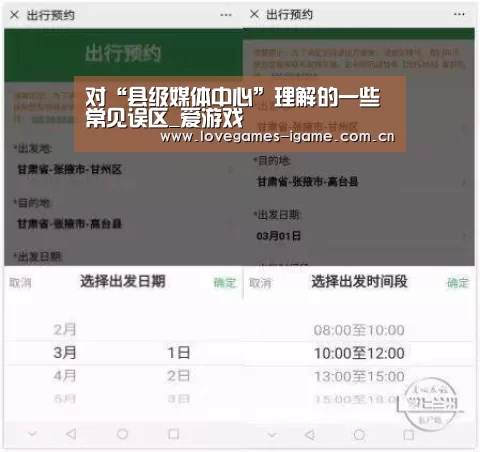Image resolution: width=480 pixels, height=452 pixels.
Task: Tap the right phone's hide-navigation chevron
Action: coord(272,435)
